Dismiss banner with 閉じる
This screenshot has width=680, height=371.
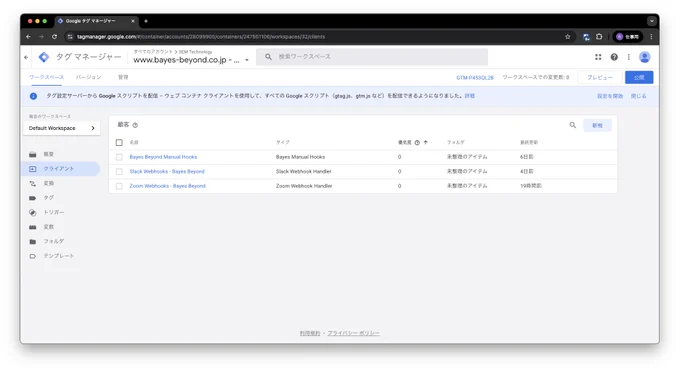pos(638,96)
